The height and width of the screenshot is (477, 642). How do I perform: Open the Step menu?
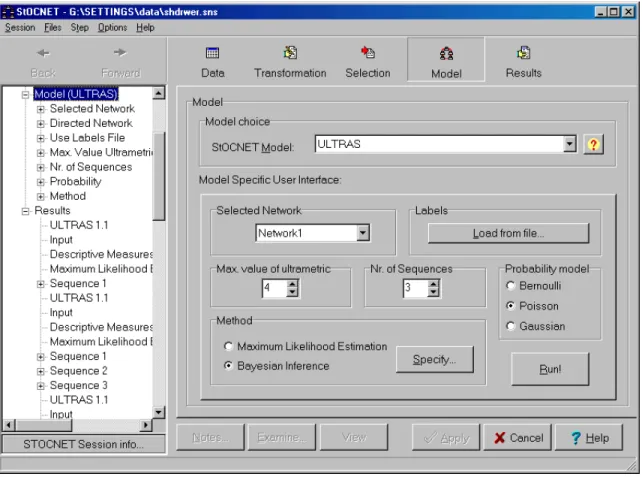[x=79, y=27]
